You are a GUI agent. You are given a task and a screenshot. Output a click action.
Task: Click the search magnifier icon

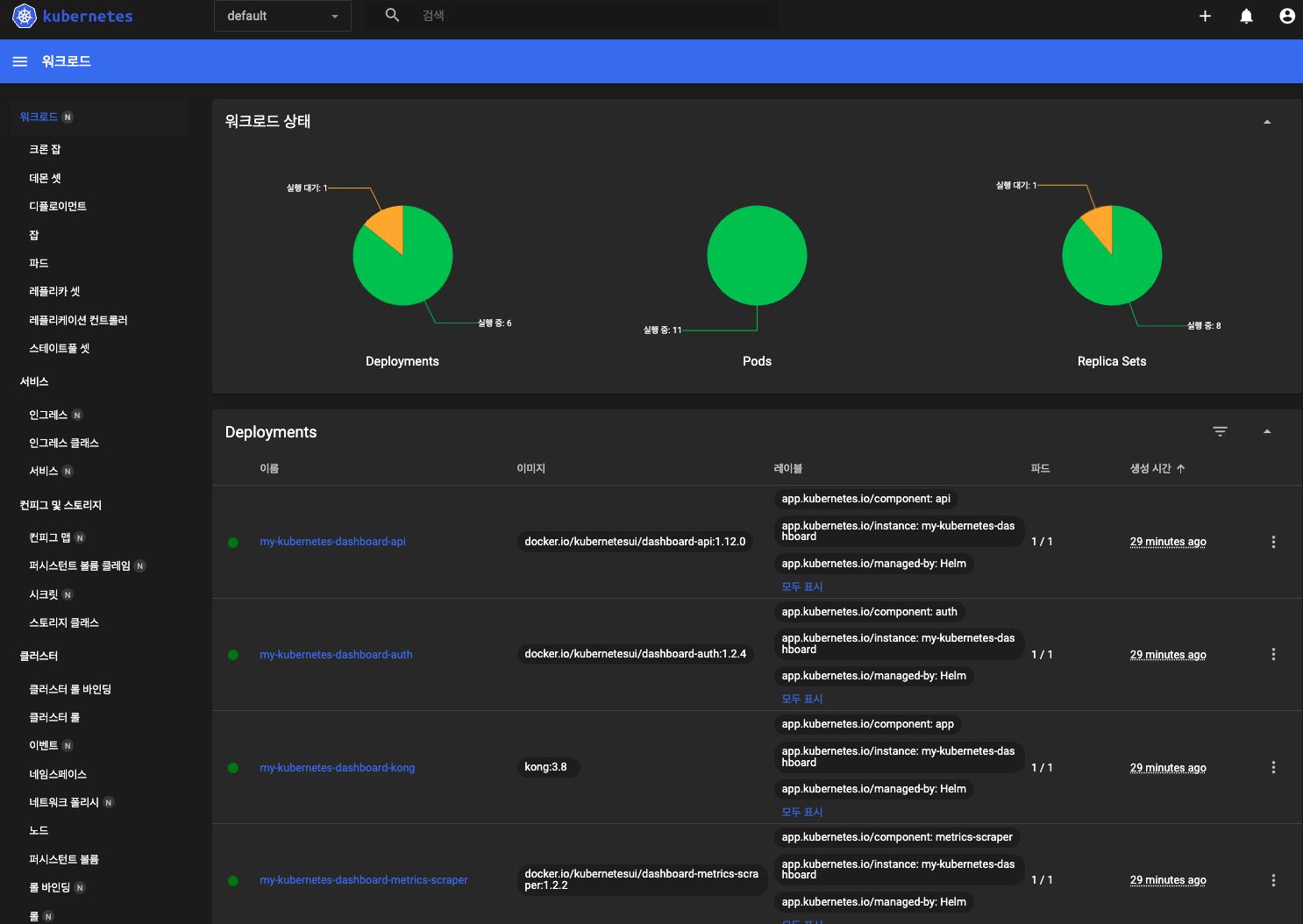(x=392, y=15)
